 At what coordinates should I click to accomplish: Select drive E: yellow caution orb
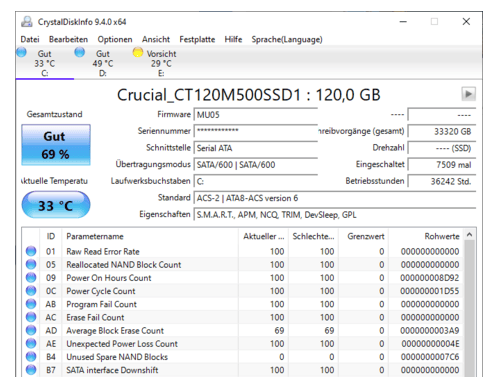(x=138, y=53)
